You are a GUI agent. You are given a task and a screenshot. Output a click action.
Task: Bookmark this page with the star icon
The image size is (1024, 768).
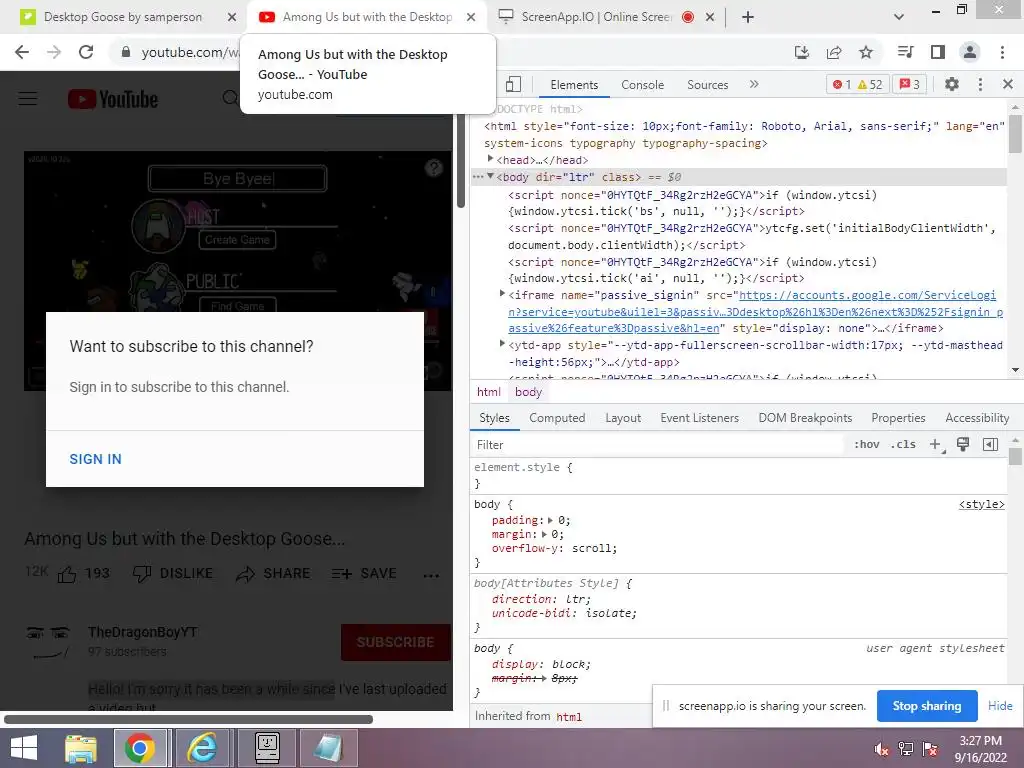coord(866,52)
